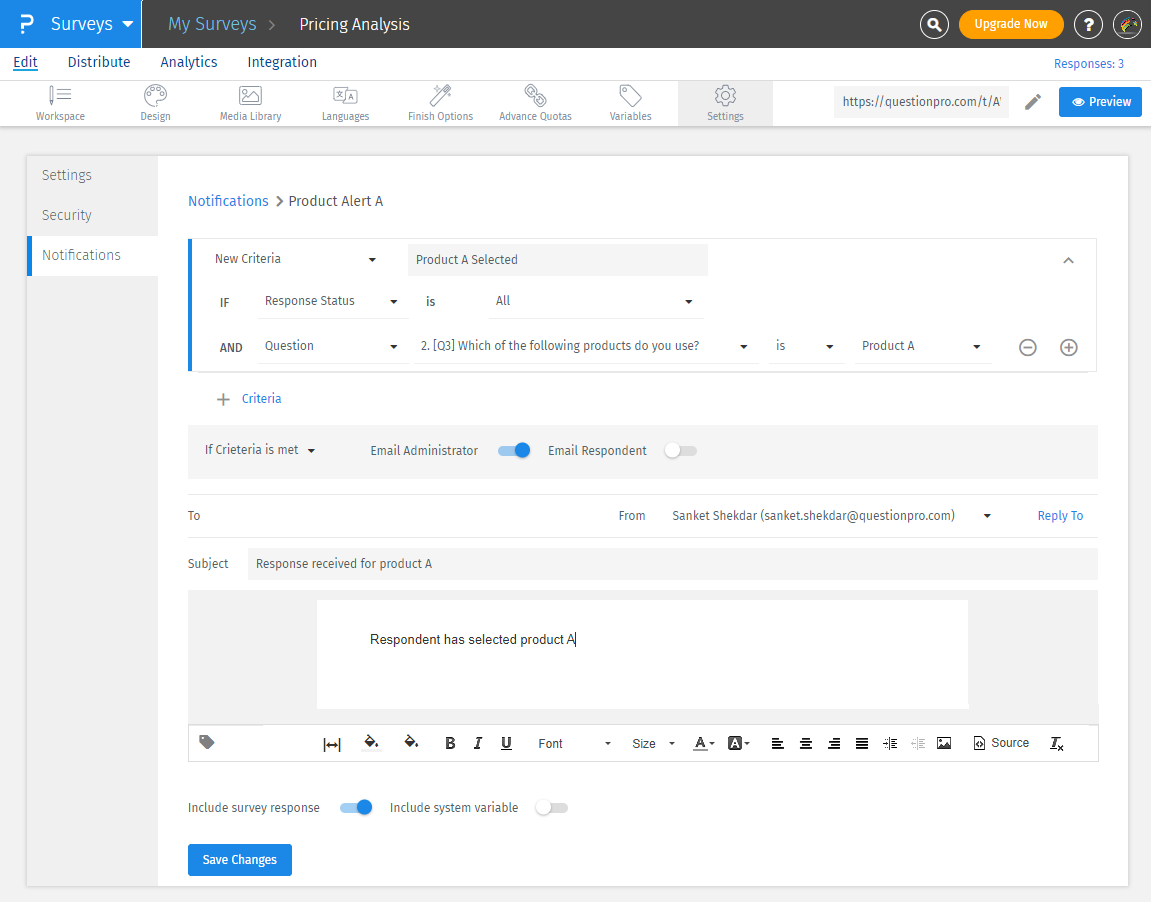This screenshot has width=1151, height=902.
Task: Select the Design icon in the toolbar
Action: pyautogui.click(x=155, y=102)
